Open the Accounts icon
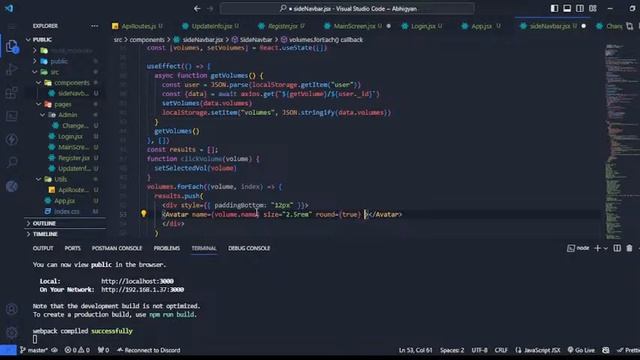 point(12,309)
